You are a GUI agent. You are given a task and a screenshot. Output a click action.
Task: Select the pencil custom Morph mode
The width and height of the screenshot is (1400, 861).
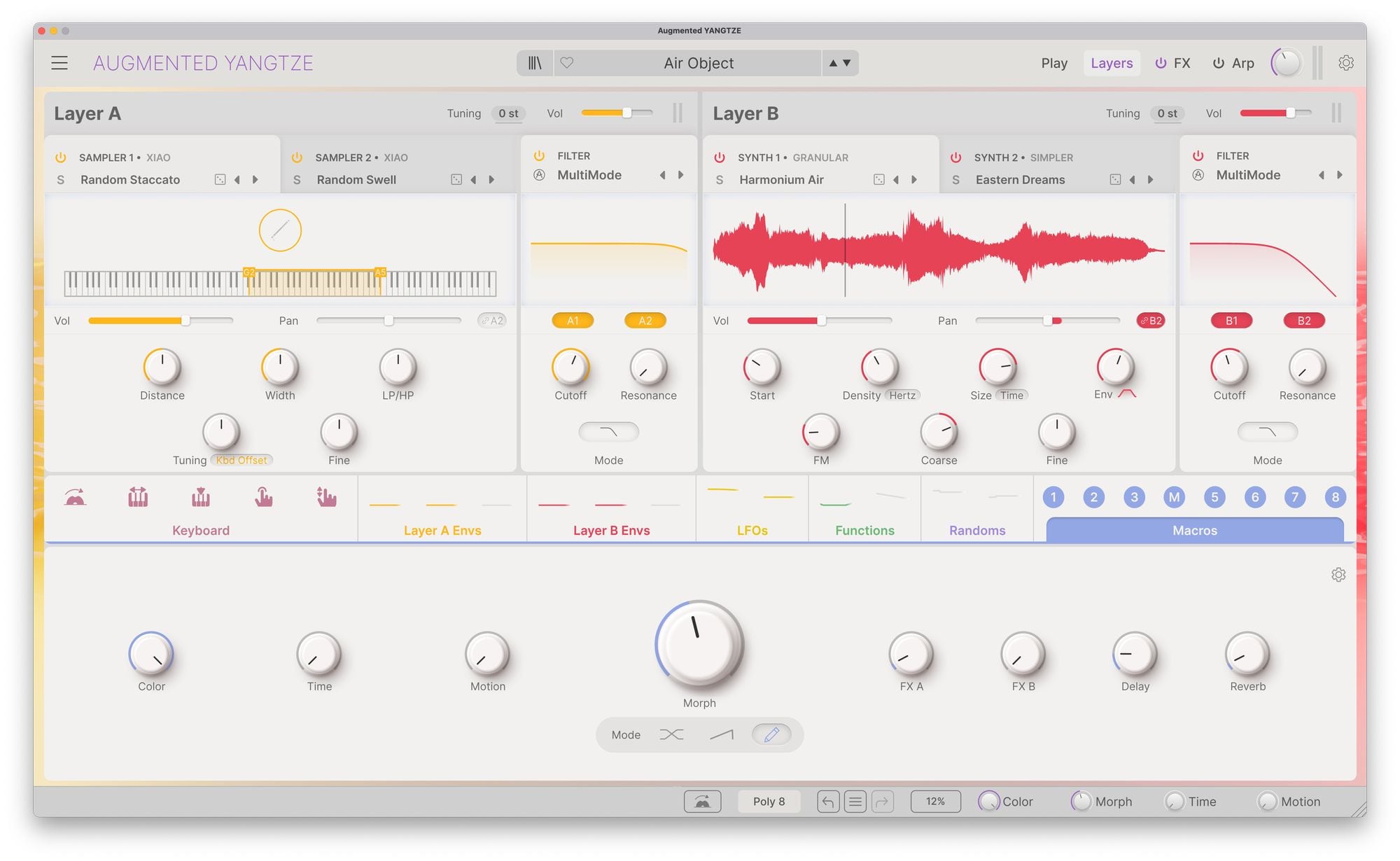pos(771,734)
